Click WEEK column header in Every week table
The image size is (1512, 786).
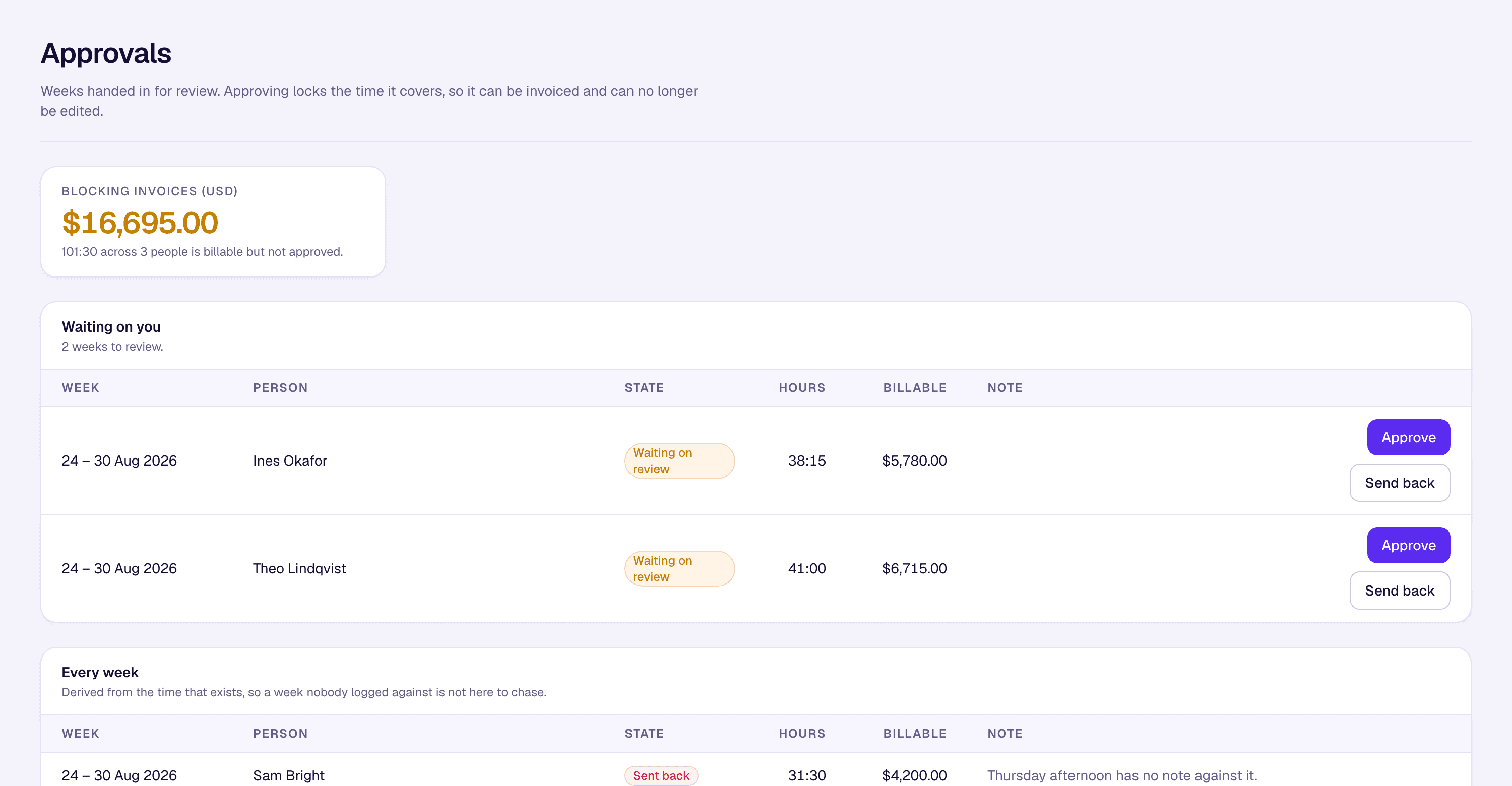[x=81, y=733]
